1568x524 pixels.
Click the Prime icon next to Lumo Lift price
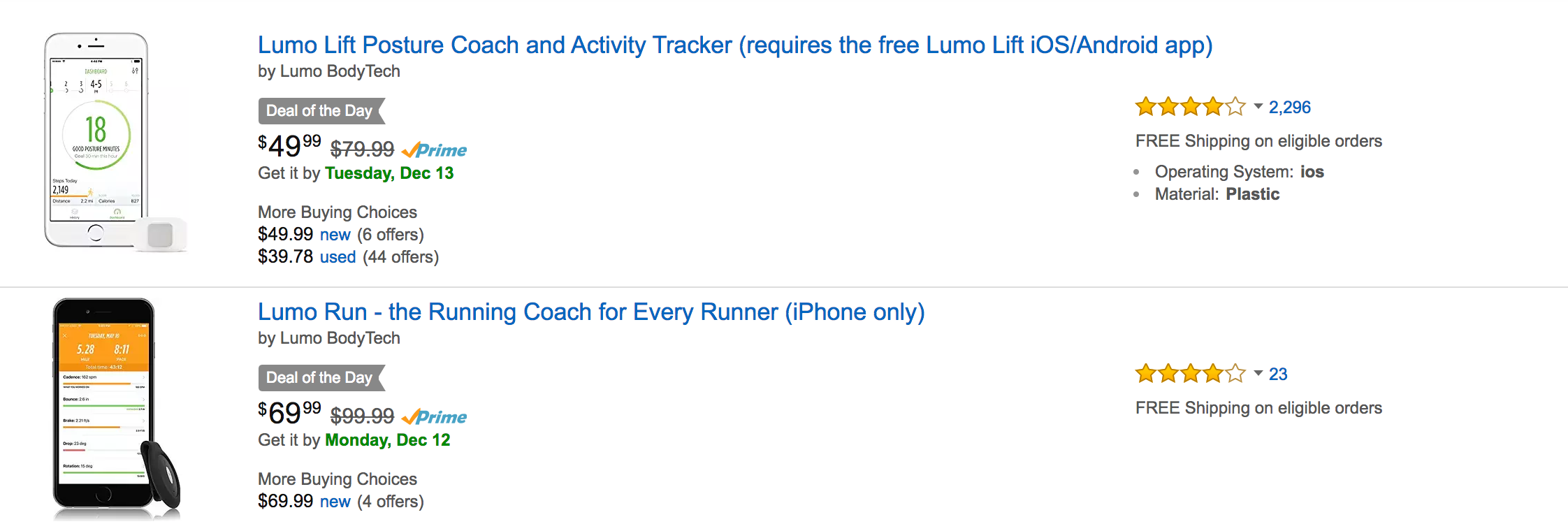433,149
